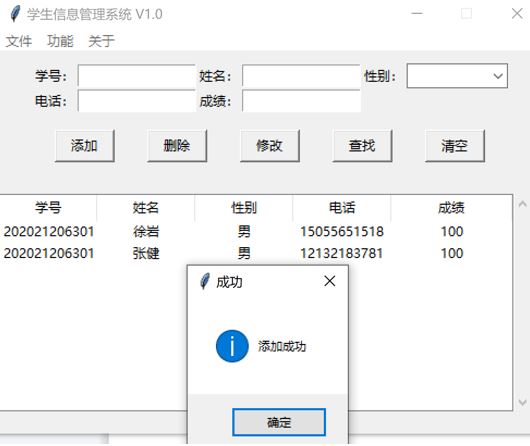The width and height of the screenshot is (530, 446).
Task: Close the 成功 dialog with X
Action: point(330,281)
